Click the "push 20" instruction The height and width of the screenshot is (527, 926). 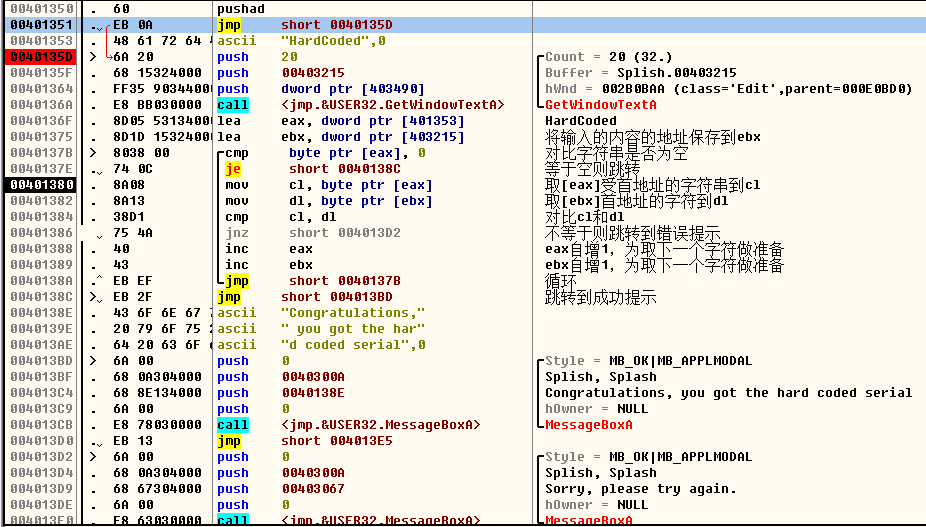tap(257, 57)
